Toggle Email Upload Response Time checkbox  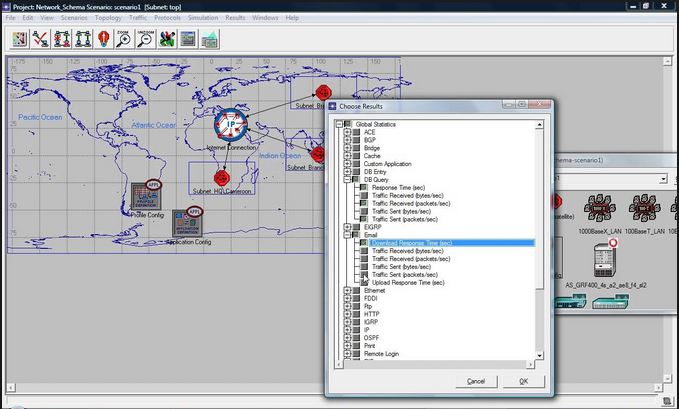coord(364,283)
